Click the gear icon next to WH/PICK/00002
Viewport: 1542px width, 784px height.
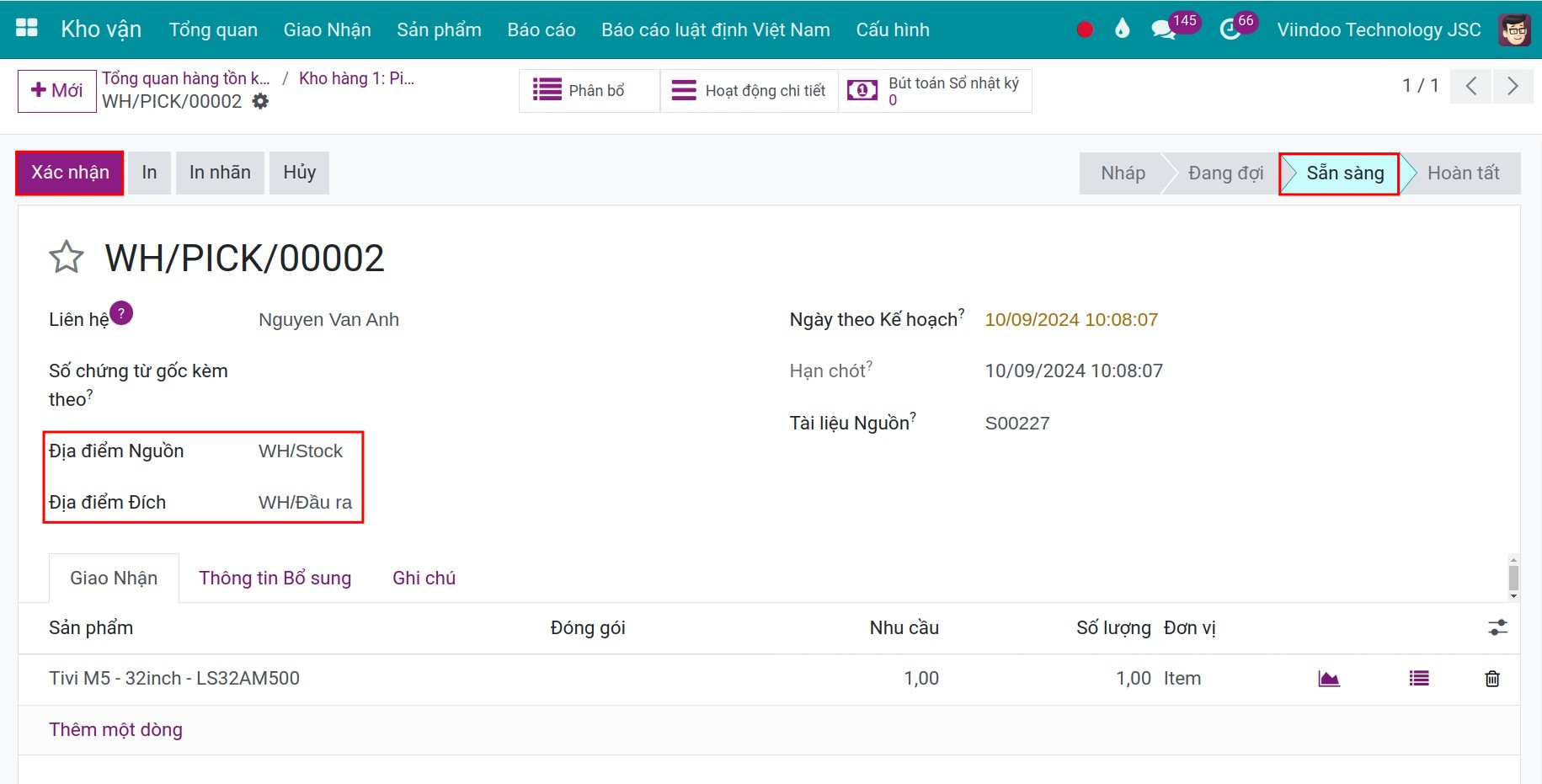(x=261, y=101)
